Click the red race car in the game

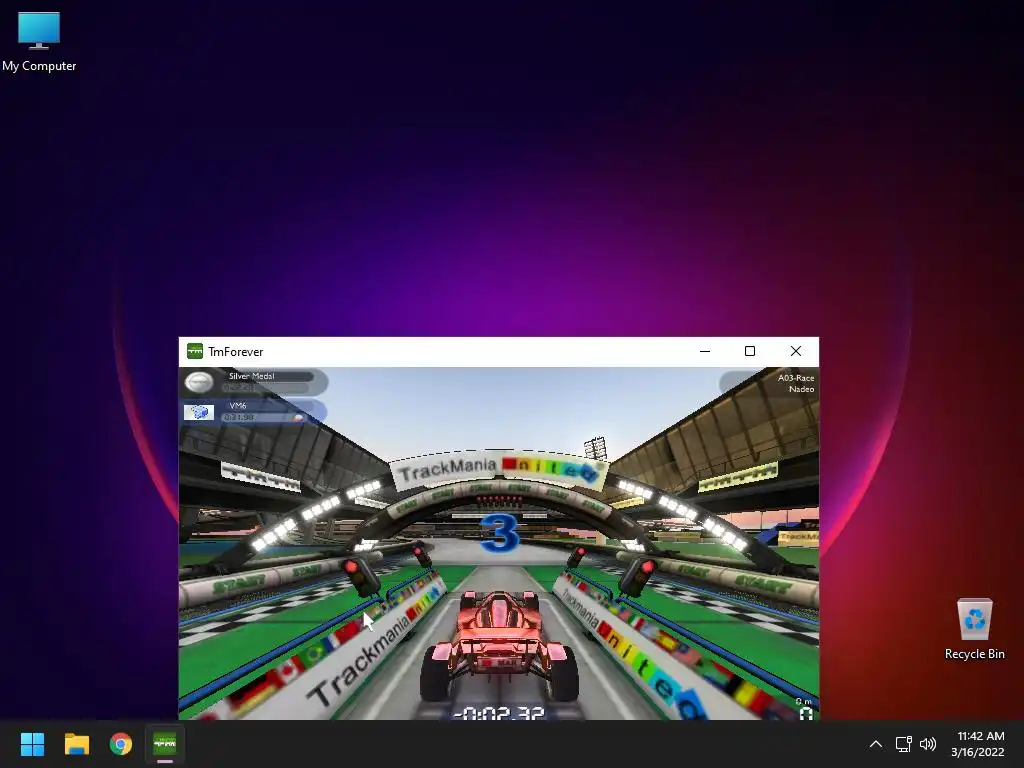click(499, 645)
